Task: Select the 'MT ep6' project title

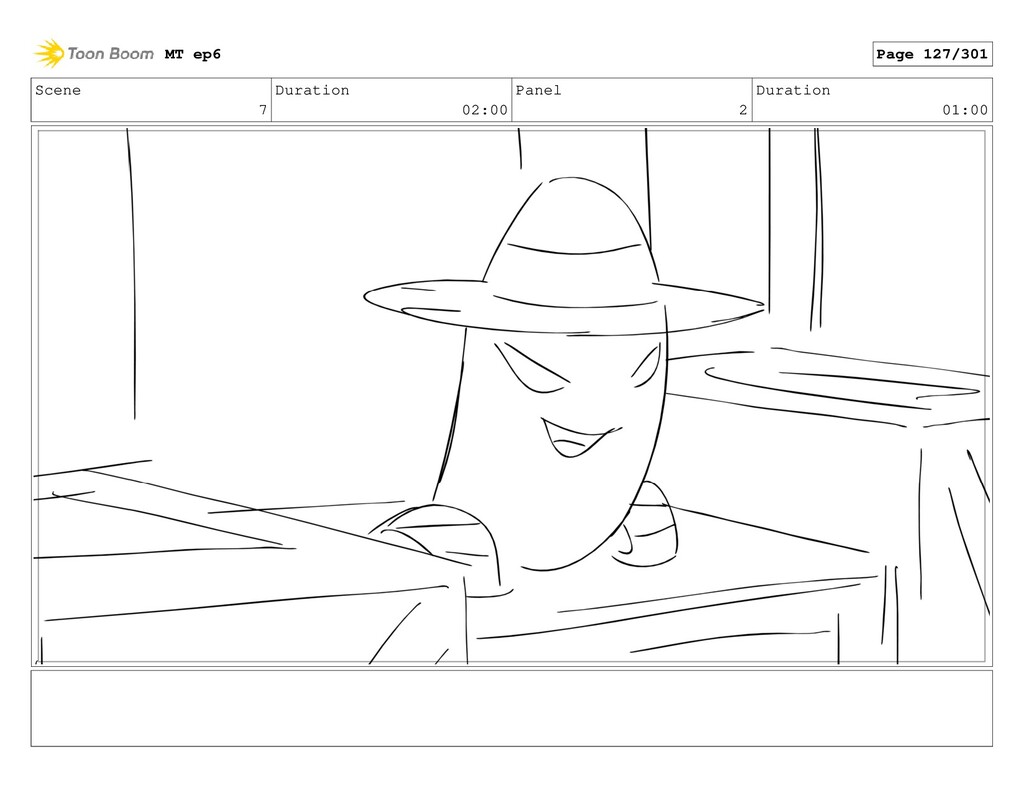Action: coord(193,54)
